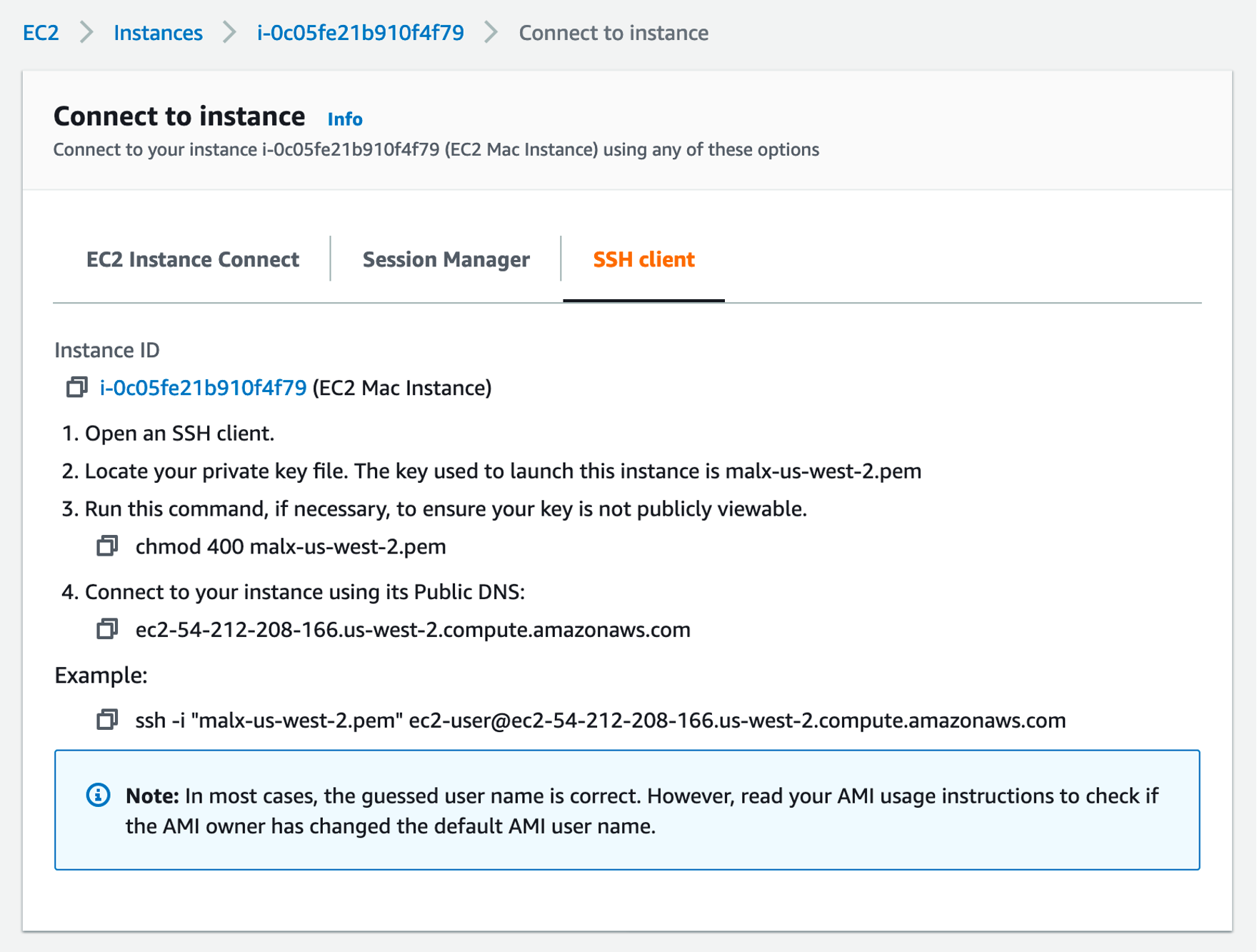
Task: Click the chevron after EC2 in the breadcrumb
Action: pyautogui.click(x=86, y=33)
